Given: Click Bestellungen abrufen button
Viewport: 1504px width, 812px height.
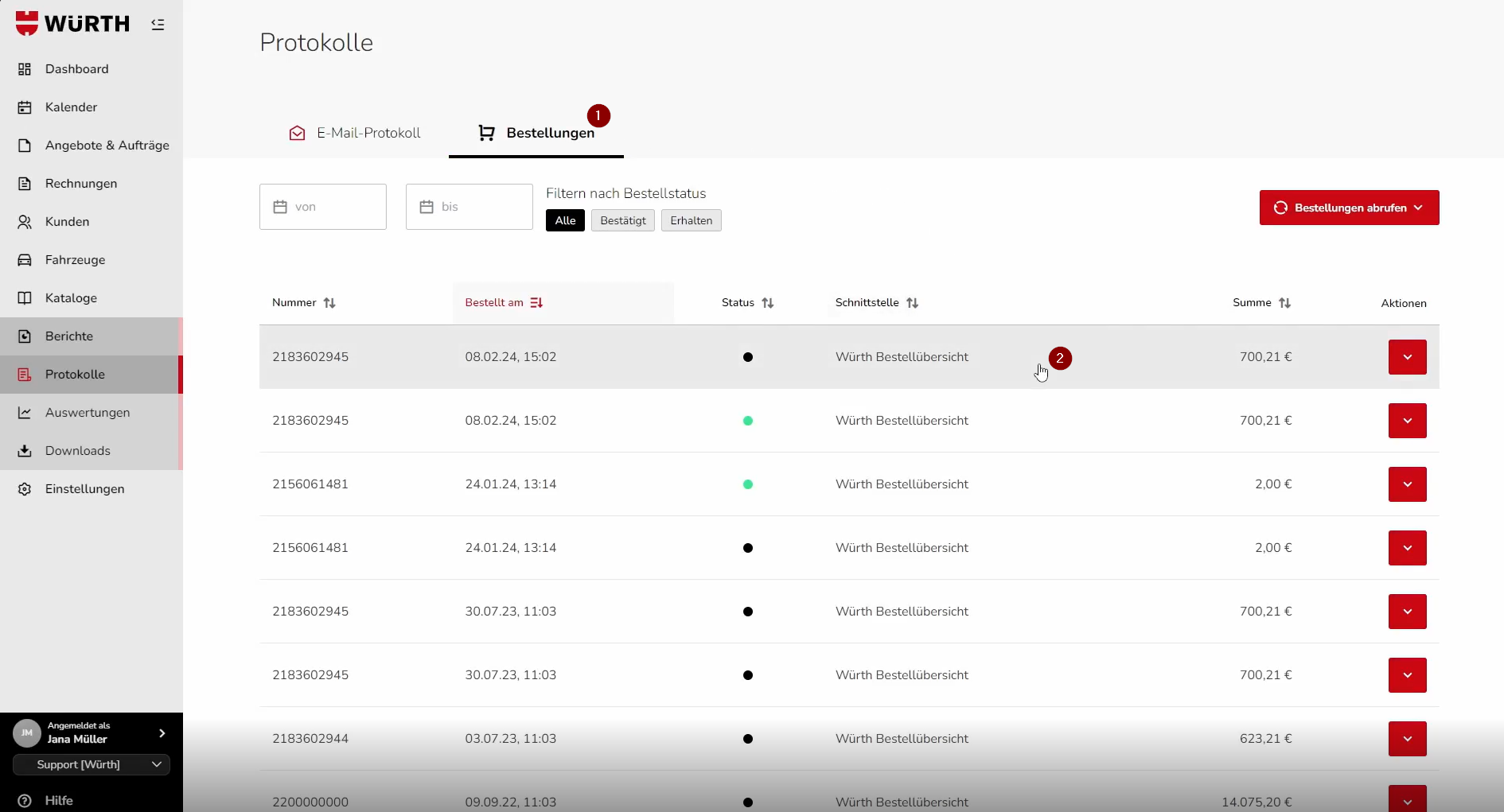Looking at the screenshot, I should pos(1350,208).
